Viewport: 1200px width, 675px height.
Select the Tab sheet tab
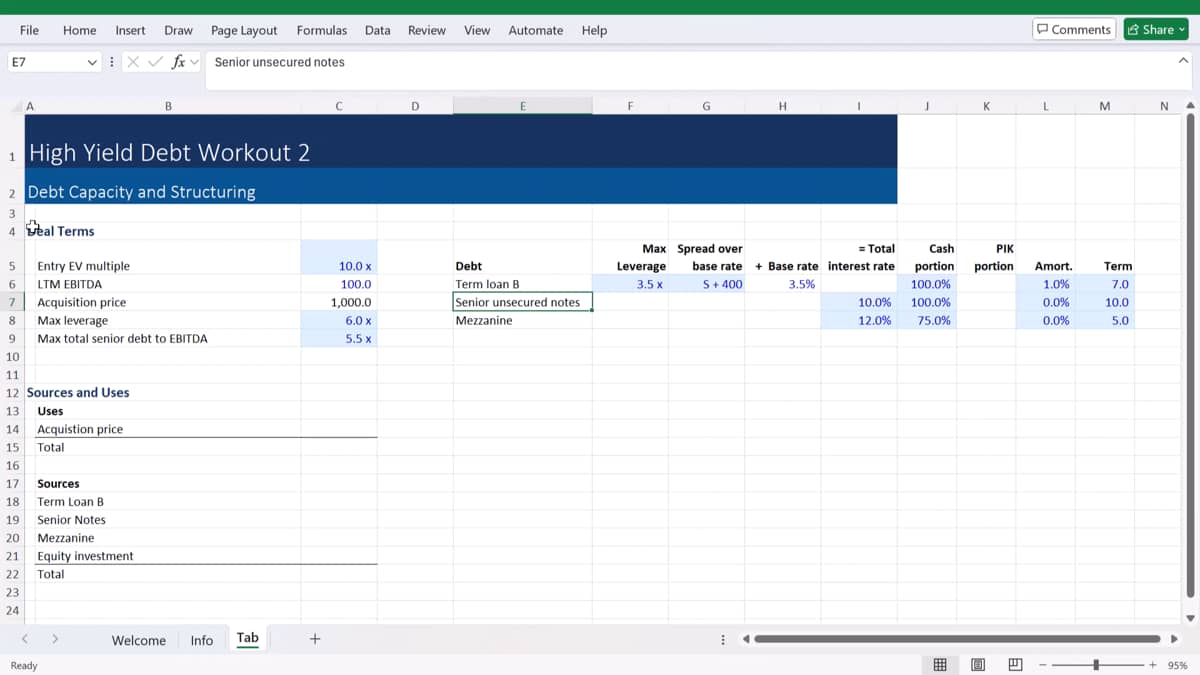[247, 638]
